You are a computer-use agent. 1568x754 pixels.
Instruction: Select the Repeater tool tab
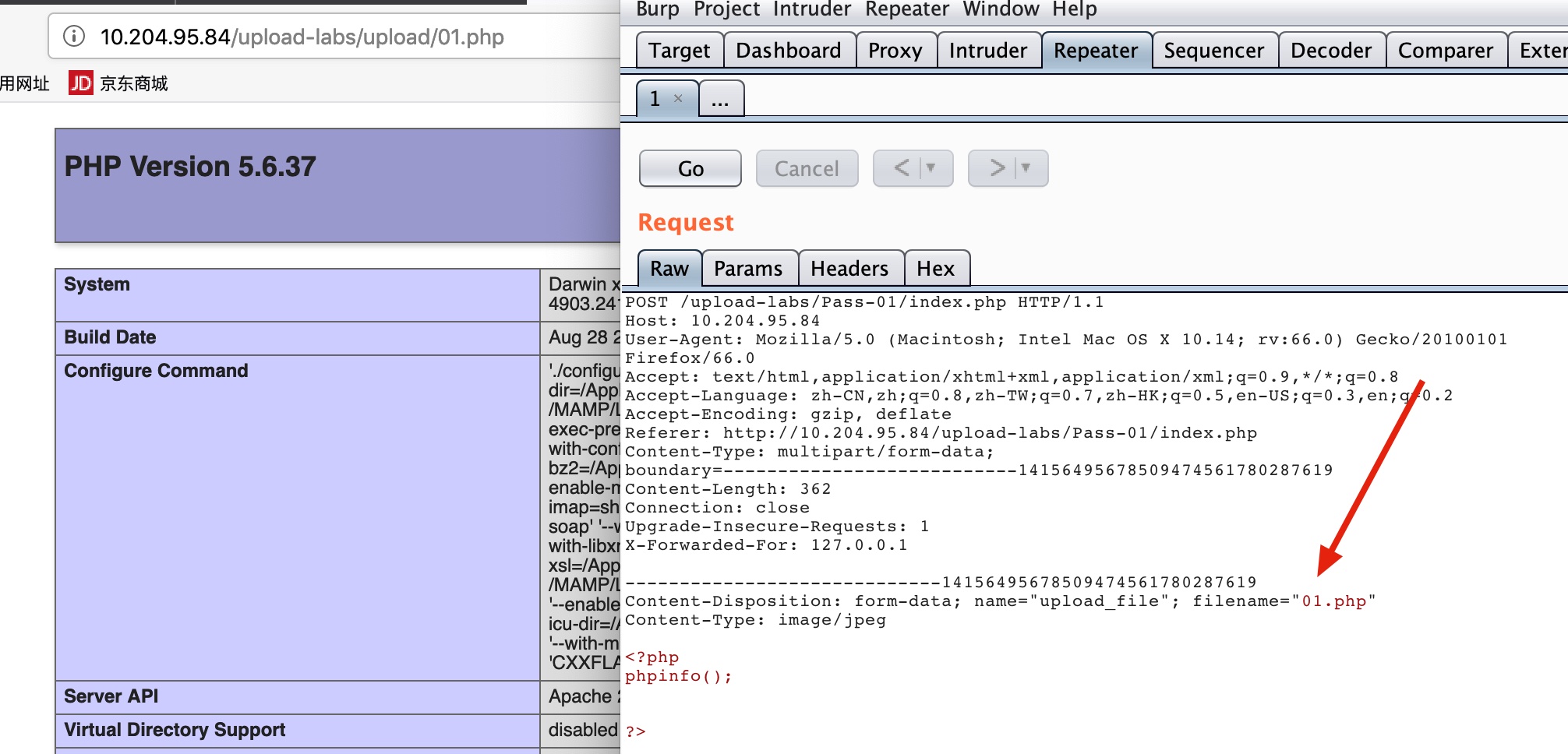(1096, 51)
